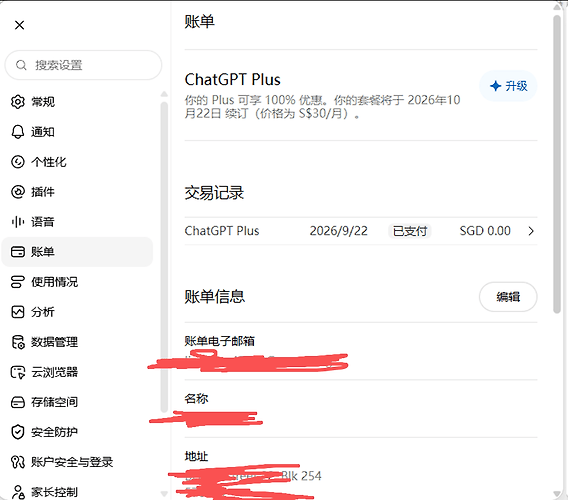Click the SGD 0.00 transaction amount
The height and width of the screenshot is (500, 568).
(485, 231)
